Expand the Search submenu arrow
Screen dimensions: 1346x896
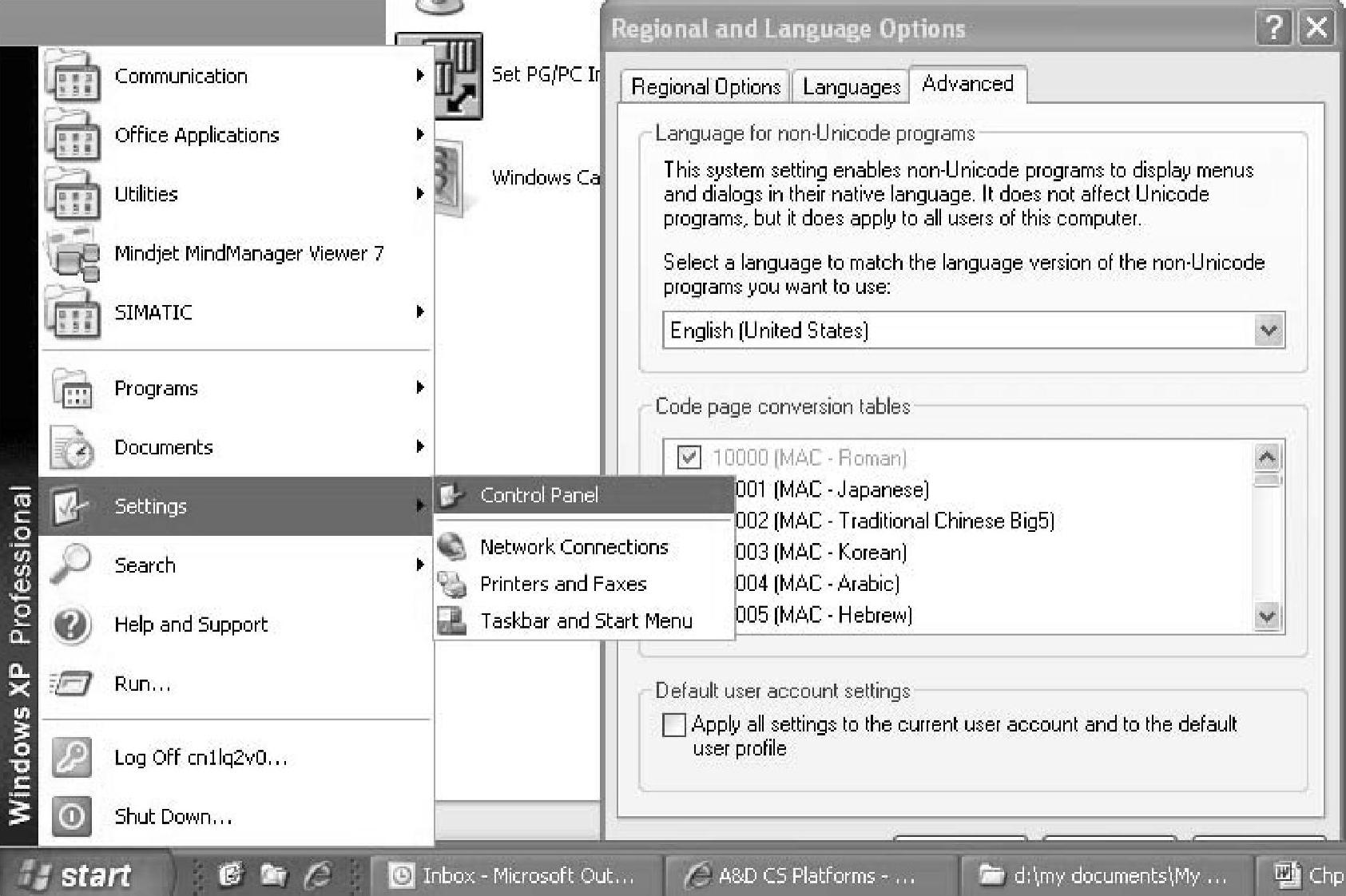pyautogui.click(x=420, y=565)
